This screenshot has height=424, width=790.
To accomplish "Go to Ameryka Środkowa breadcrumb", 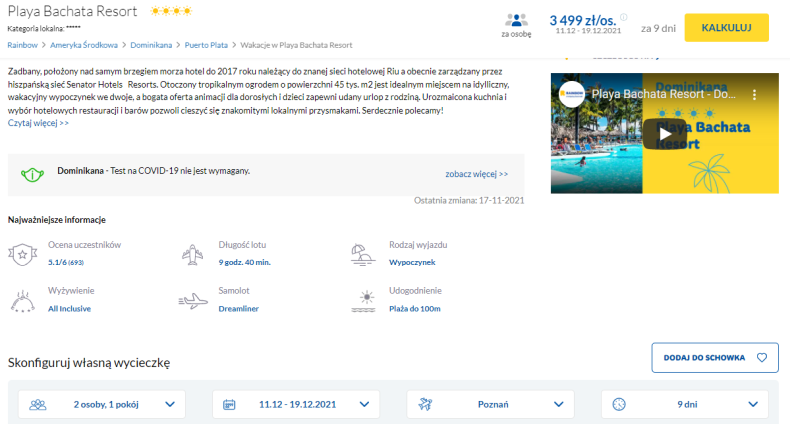I will click(x=84, y=45).
